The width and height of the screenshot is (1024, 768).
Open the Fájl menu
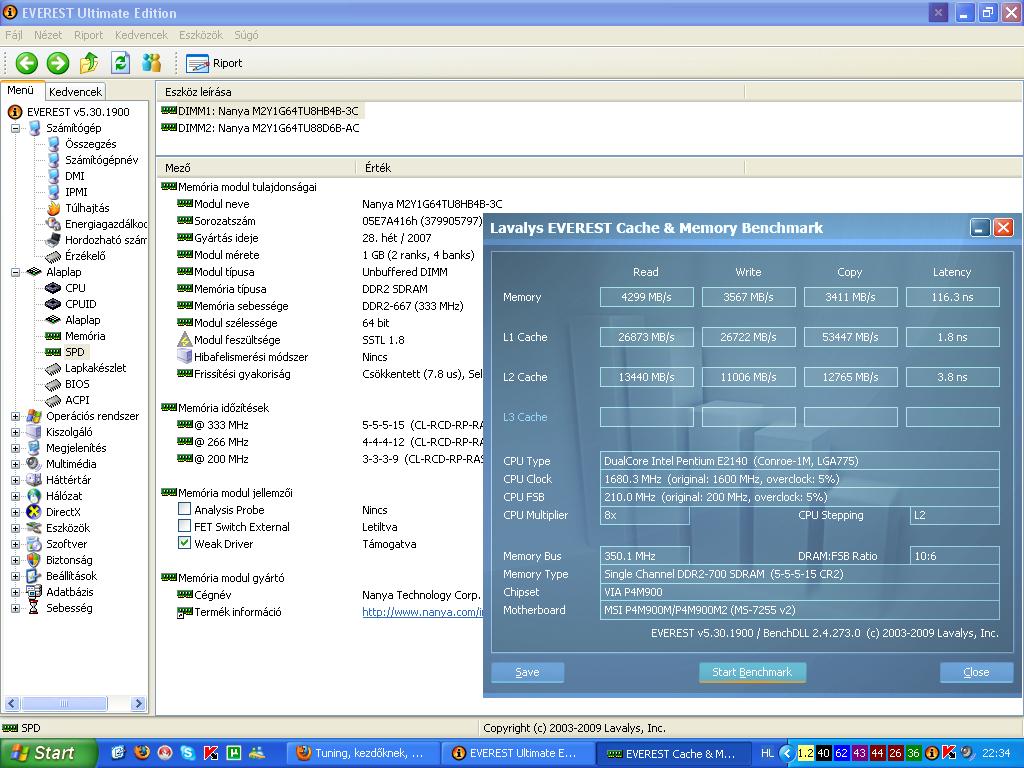click(x=14, y=35)
